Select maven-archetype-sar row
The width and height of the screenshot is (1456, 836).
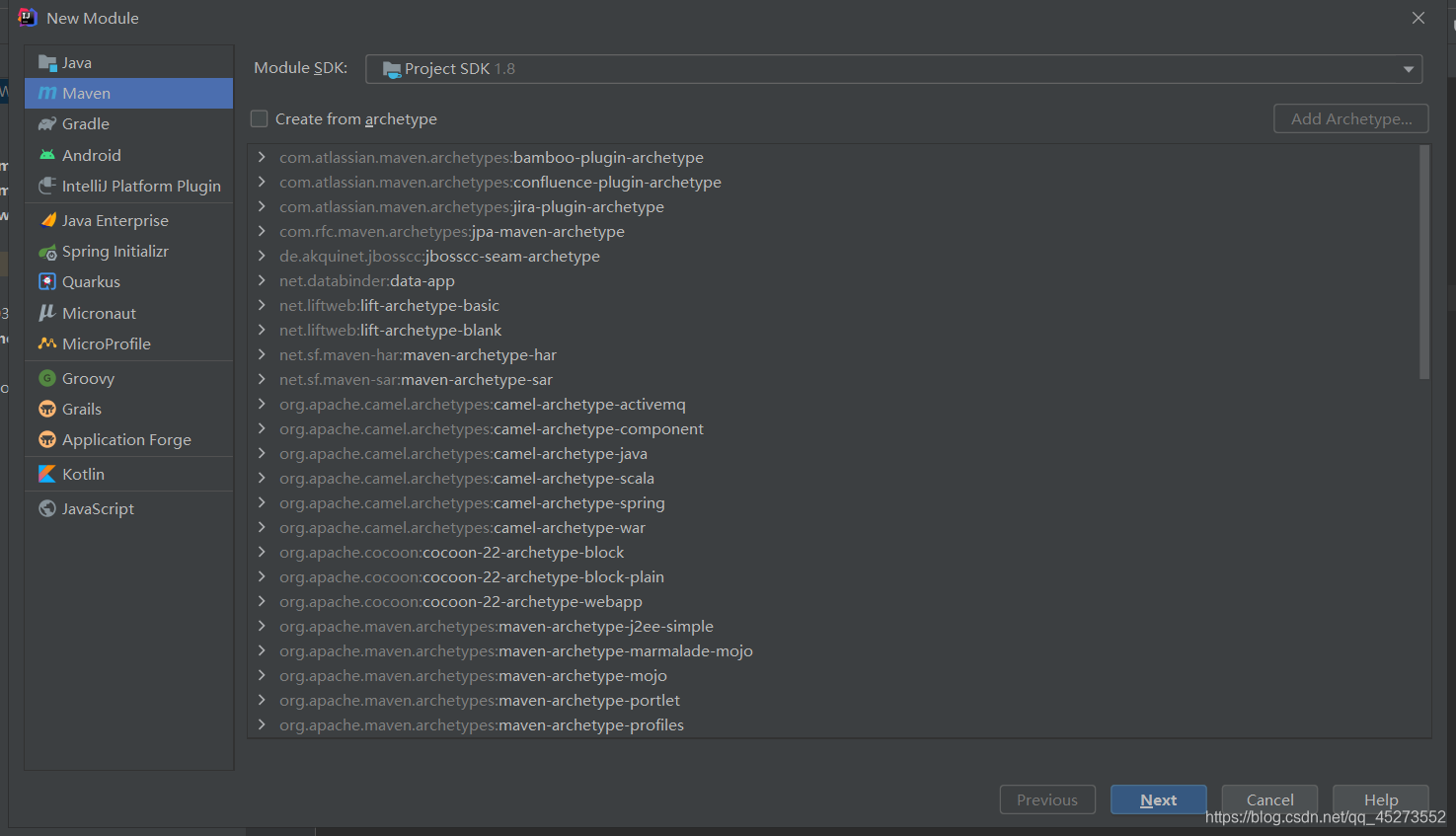pyautogui.click(x=832, y=379)
